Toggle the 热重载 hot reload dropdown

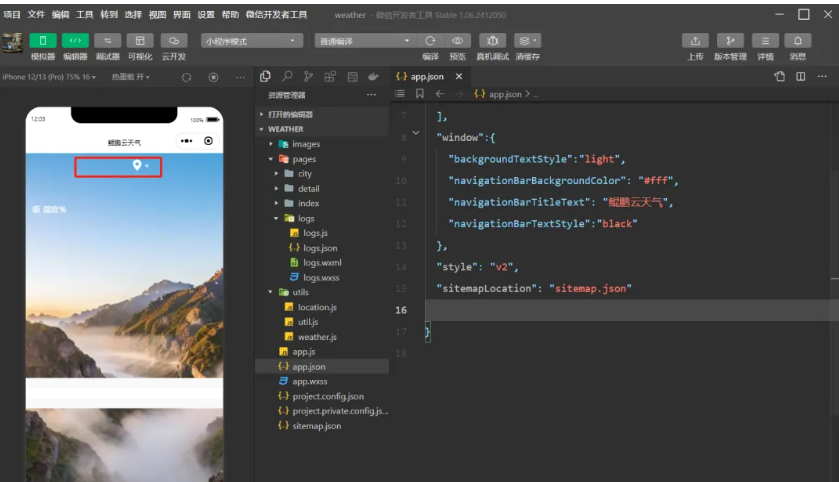point(131,77)
